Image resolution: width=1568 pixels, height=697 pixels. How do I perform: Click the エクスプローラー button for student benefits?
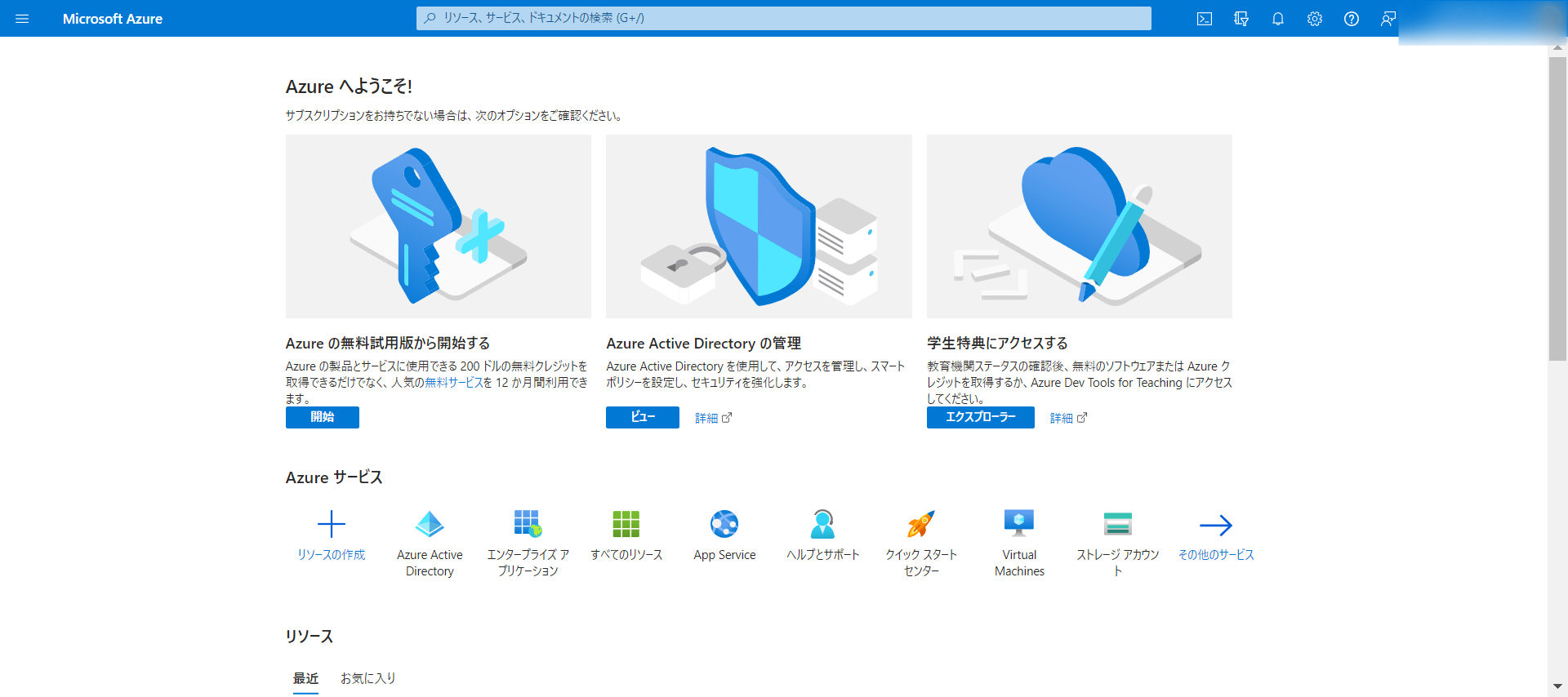981,417
